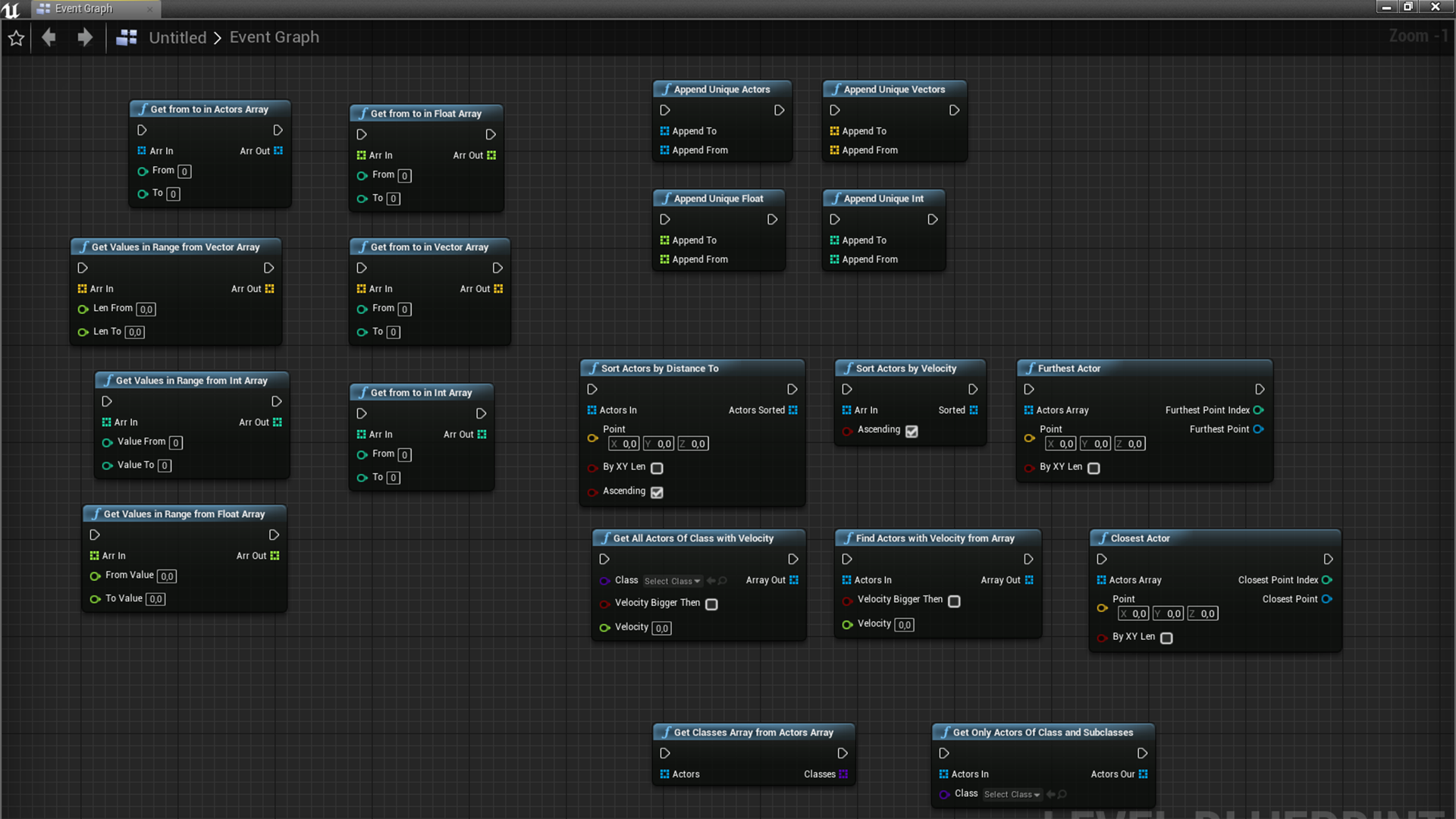The height and width of the screenshot is (819, 1456).
Task: Click the Untitled breadcrumb menu item
Action: click(x=177, y=37)
